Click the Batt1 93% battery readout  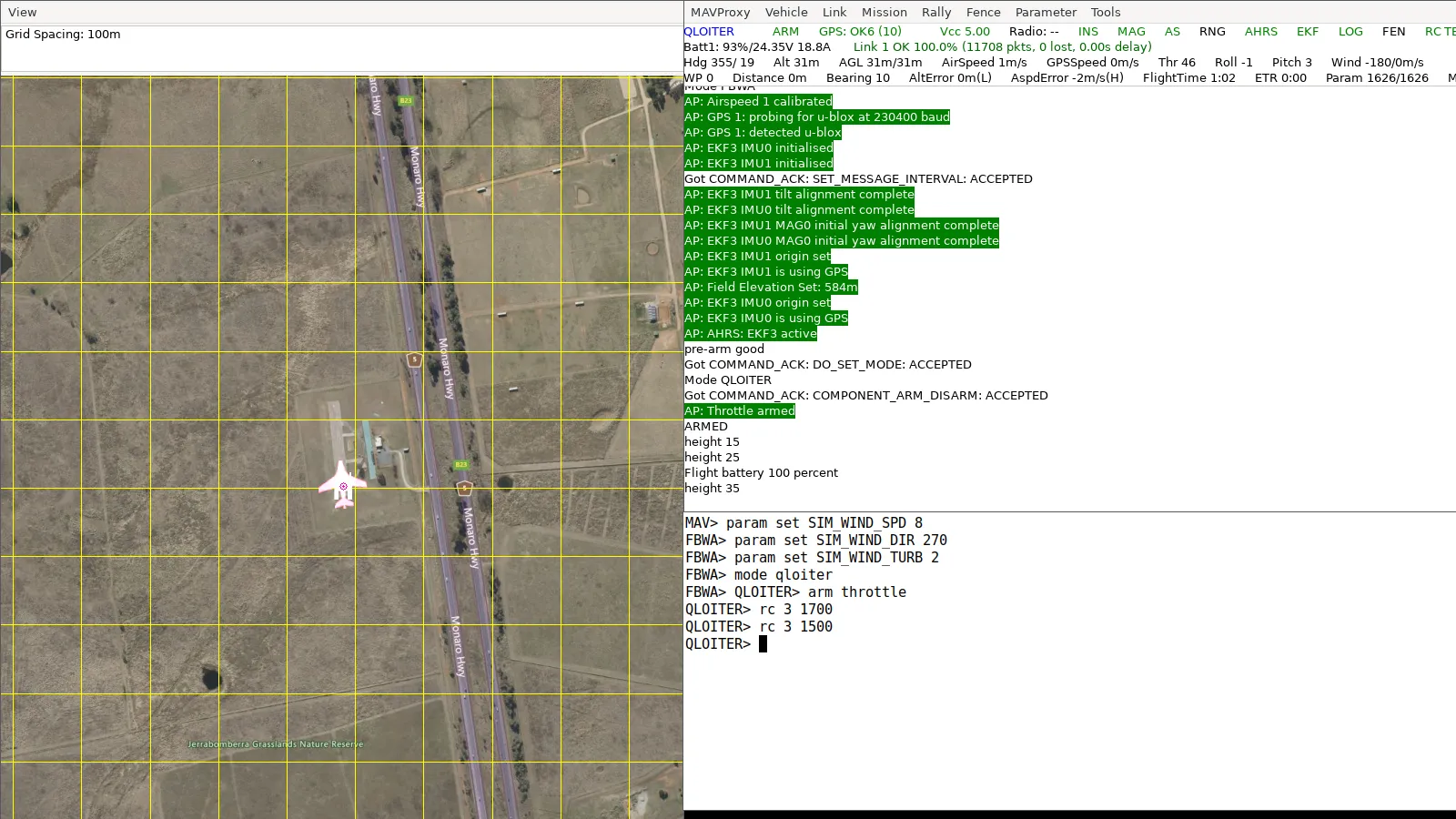[757, 47]
